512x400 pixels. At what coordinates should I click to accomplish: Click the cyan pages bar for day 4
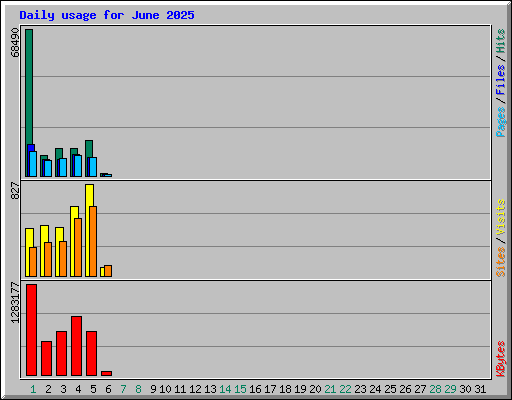click(78, 166)
